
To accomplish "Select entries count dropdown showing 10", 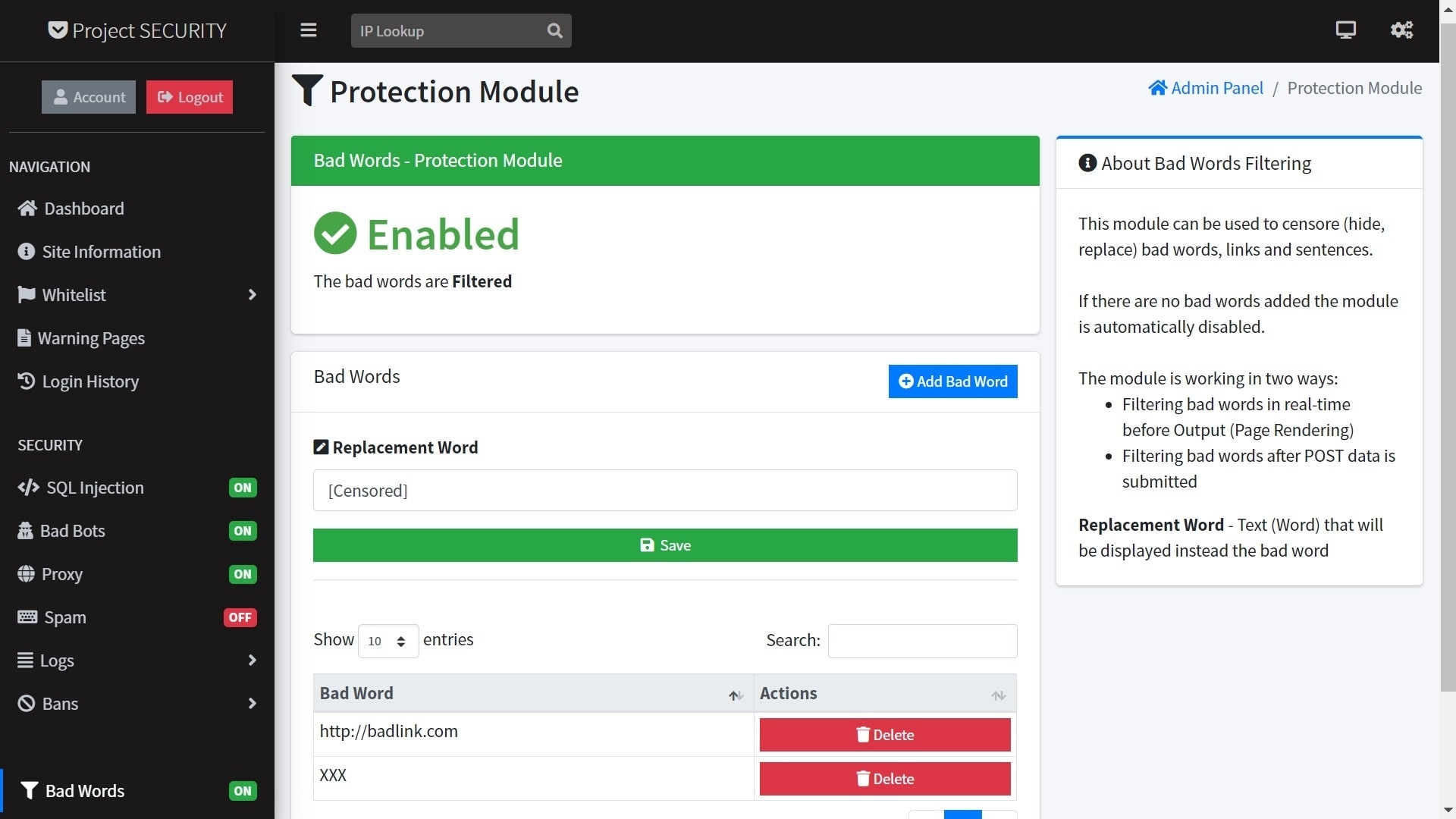I will pyautogui.click(x=386, y=639).
